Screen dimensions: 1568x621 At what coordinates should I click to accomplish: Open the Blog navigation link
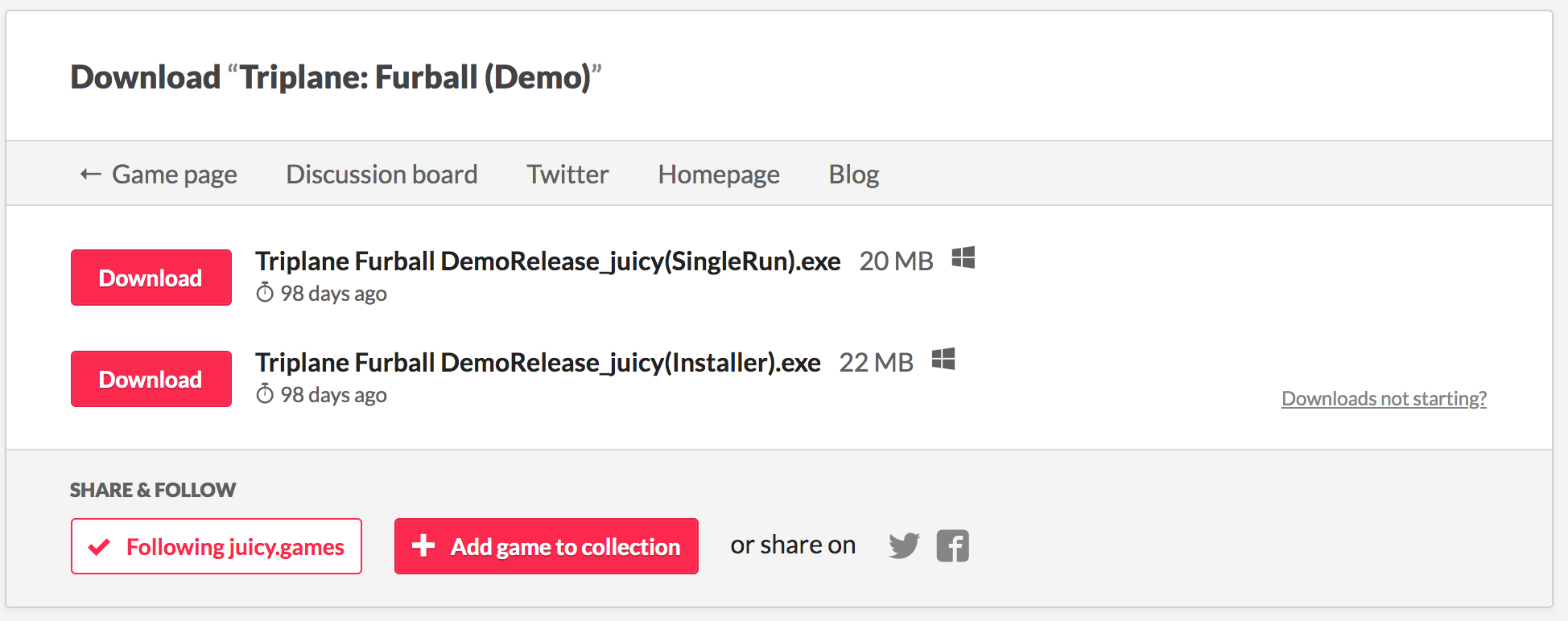point(854,175)
